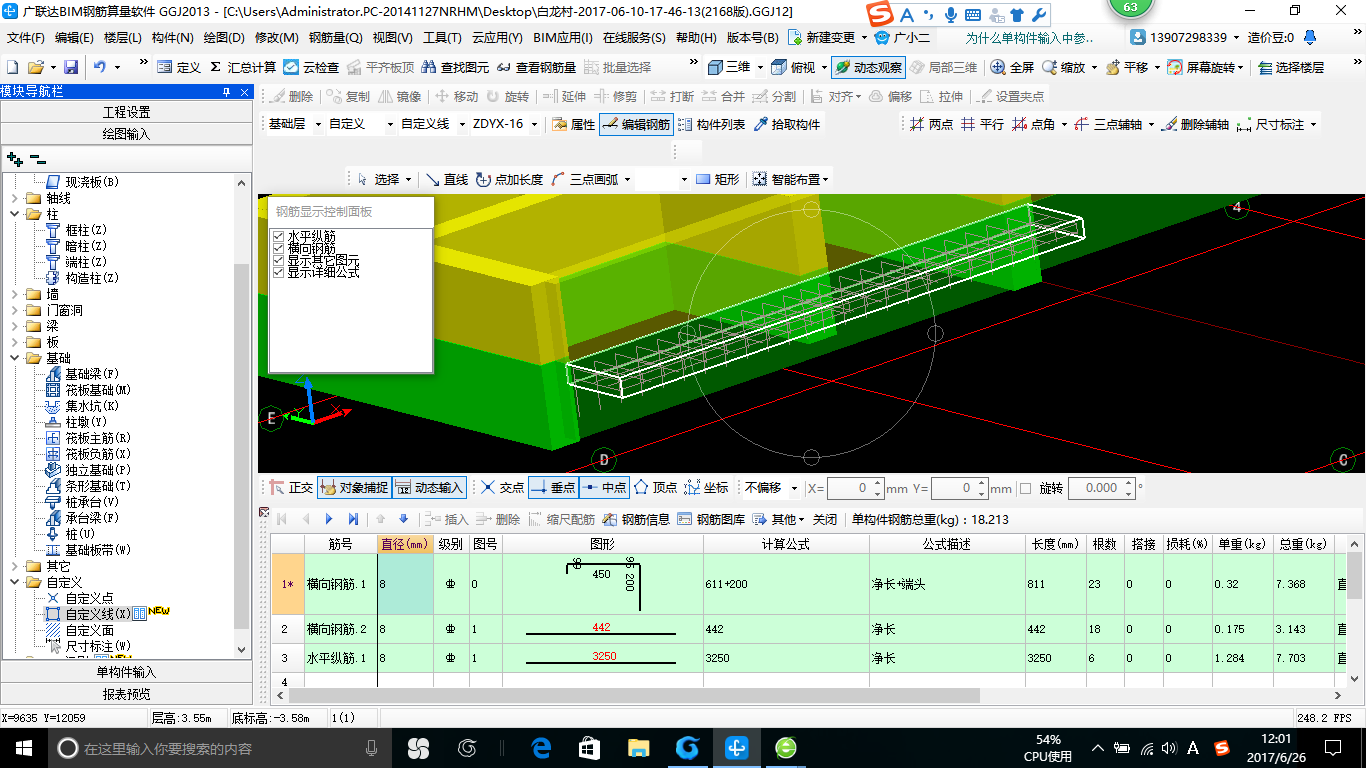Click the 删除 delete toolbar icon
This screenshot has height=768, width=1366.
[290, 97]
